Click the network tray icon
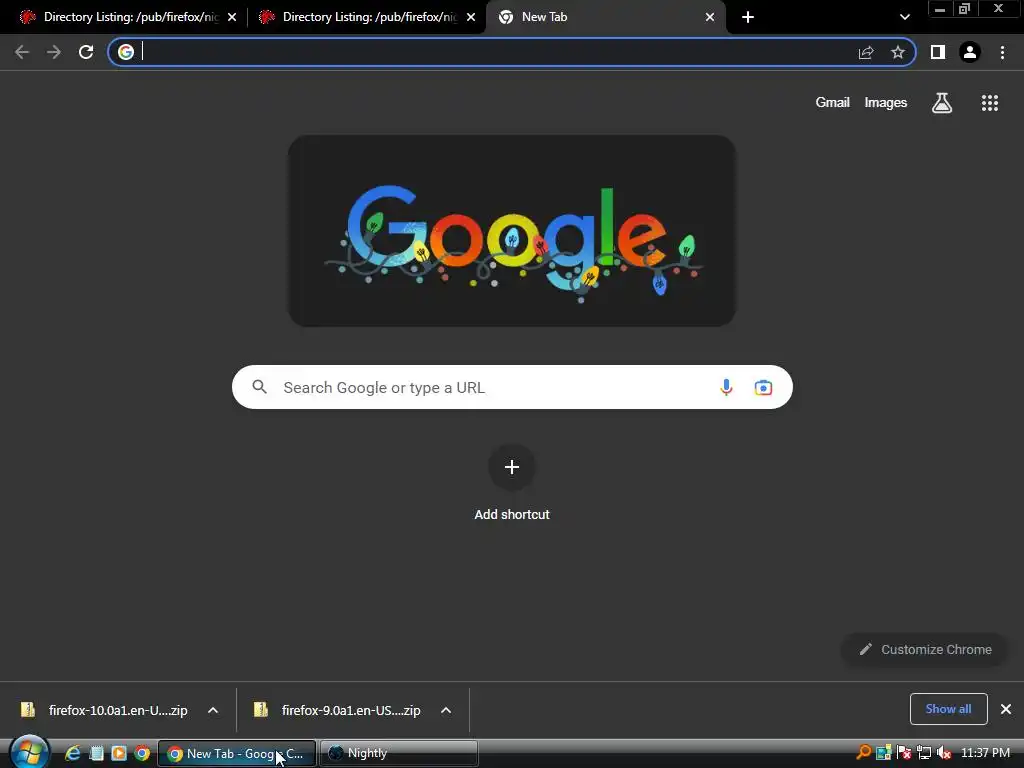 pyautogui.click(x=924, y=753)
